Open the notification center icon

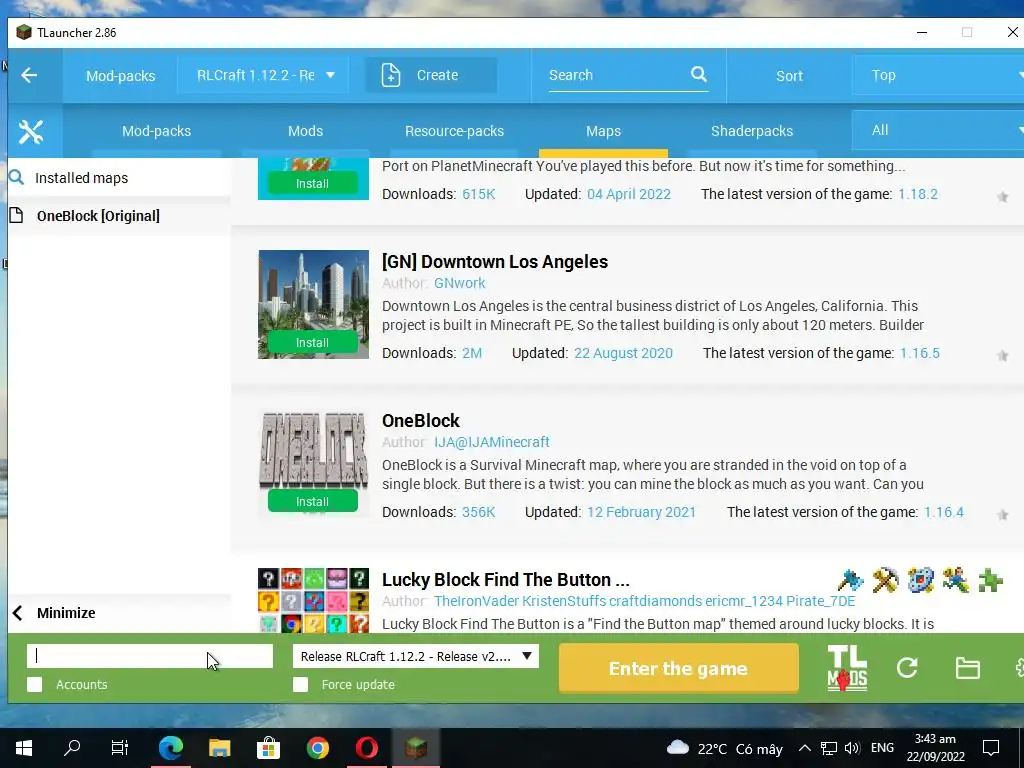pyautogui.click(x=991, y=748)
